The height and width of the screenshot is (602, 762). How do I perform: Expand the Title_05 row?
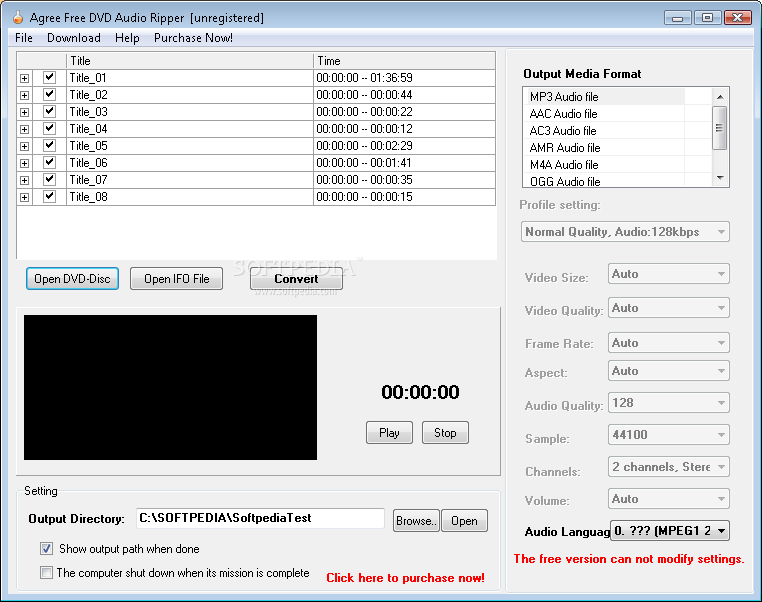point(24,146)
